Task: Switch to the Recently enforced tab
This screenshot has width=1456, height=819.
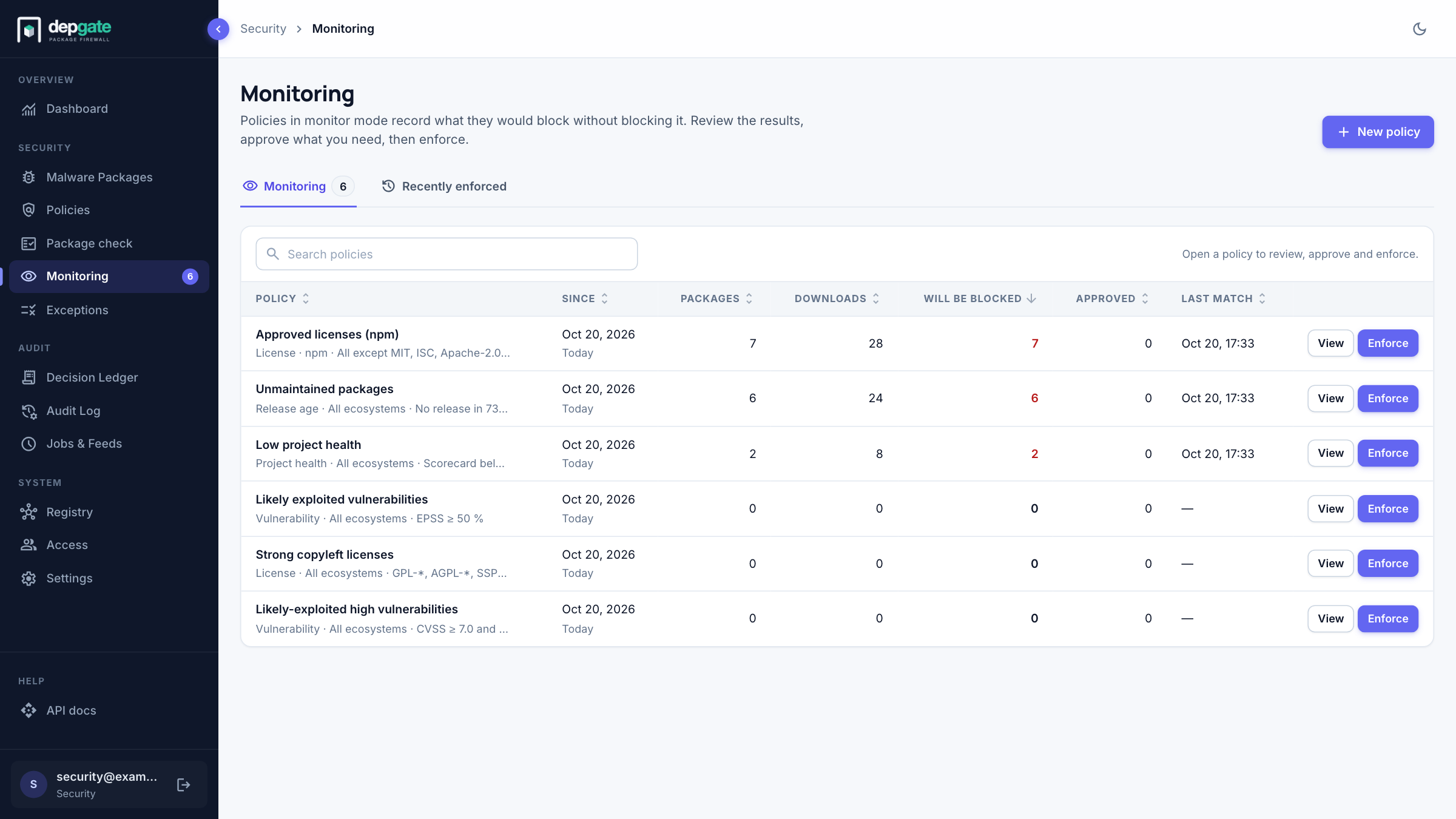Action: [x=444, y=186]
